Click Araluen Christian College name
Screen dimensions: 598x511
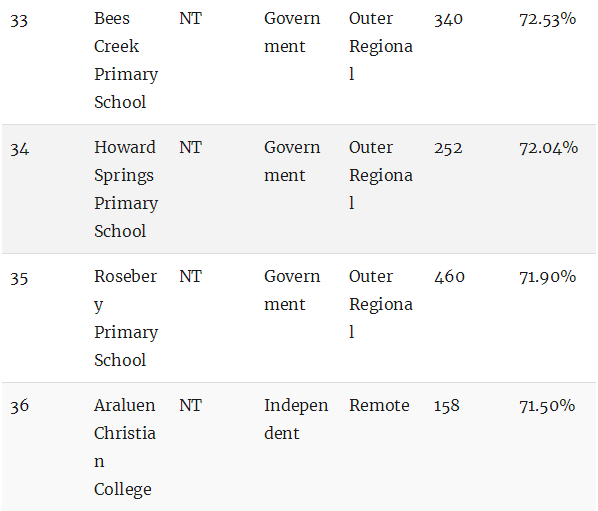click(x=125, y=447)
